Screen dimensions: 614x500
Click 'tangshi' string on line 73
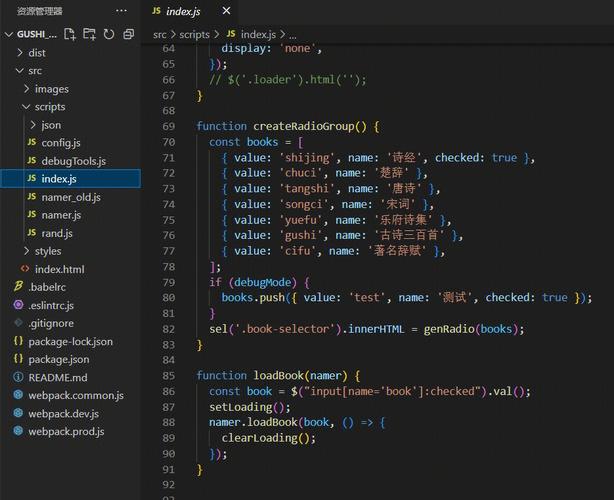pyautogui.click(x=307, y=189)
